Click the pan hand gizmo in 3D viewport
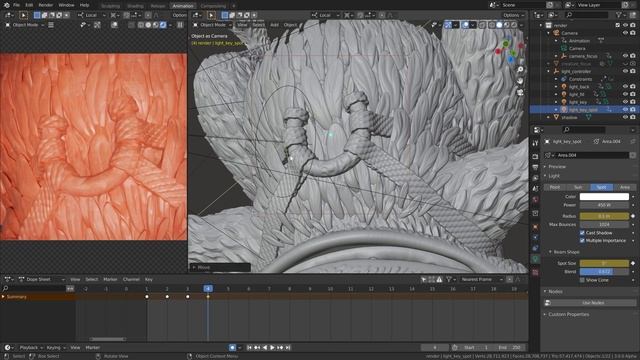Screen dimensions: 640x360 click(520, 81)
